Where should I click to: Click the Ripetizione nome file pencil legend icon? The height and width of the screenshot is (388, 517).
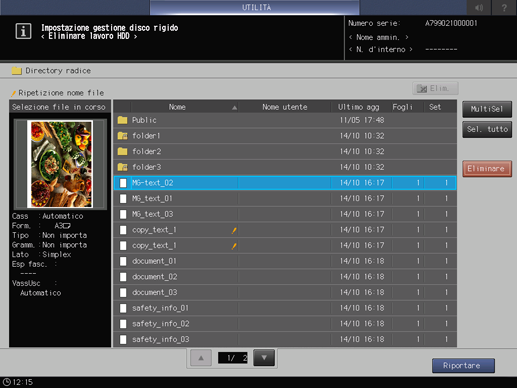click(14, 93)
